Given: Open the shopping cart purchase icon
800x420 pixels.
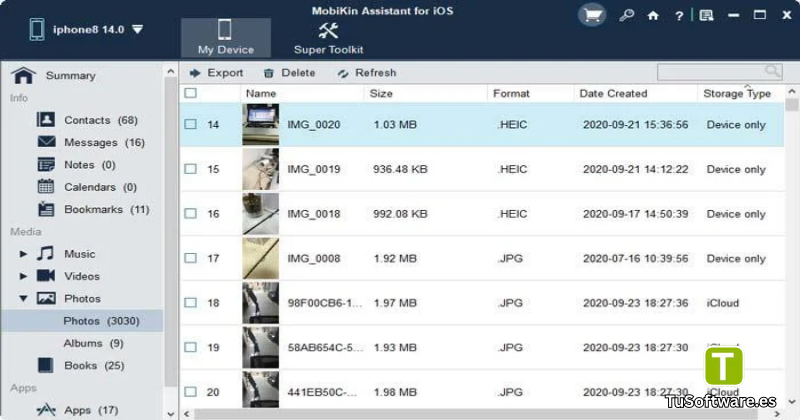Looking at the screenshot, I should click(592, 15).
